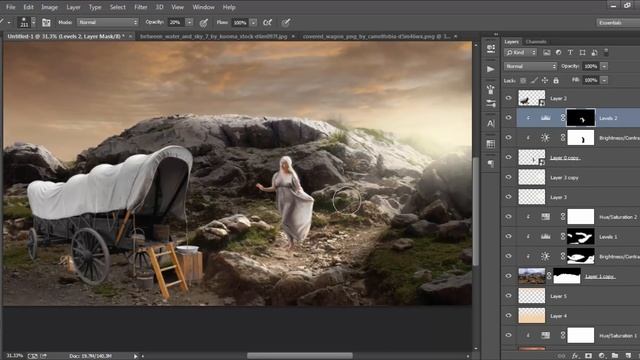Open the Type menu
Viewport: 640px width, 360px height.
[95, 7]
